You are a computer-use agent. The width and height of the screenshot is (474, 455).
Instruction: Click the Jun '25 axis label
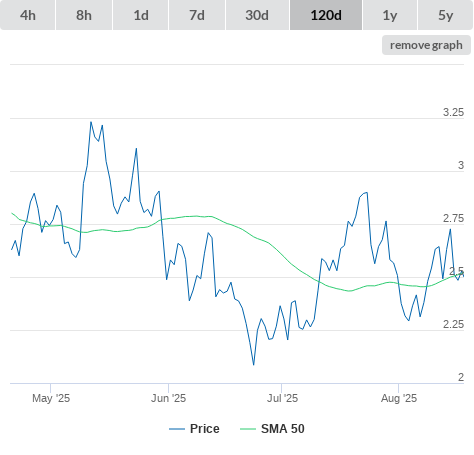click(x=168, y=398)
